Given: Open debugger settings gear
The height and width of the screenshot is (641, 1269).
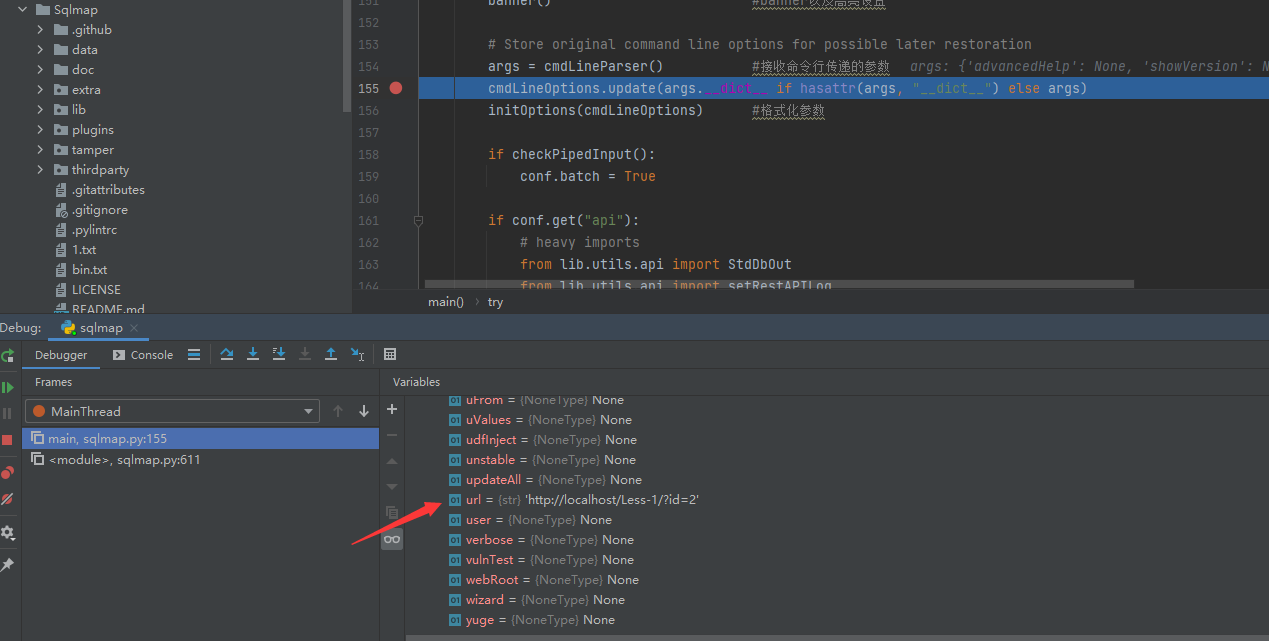Looking at the screenshot, I should pos(8,533).
